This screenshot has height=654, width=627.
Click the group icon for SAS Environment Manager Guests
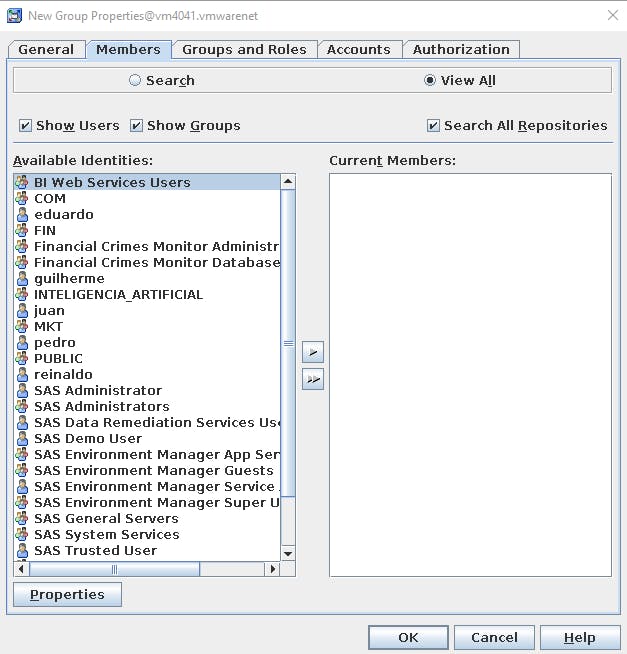[22, 470]
